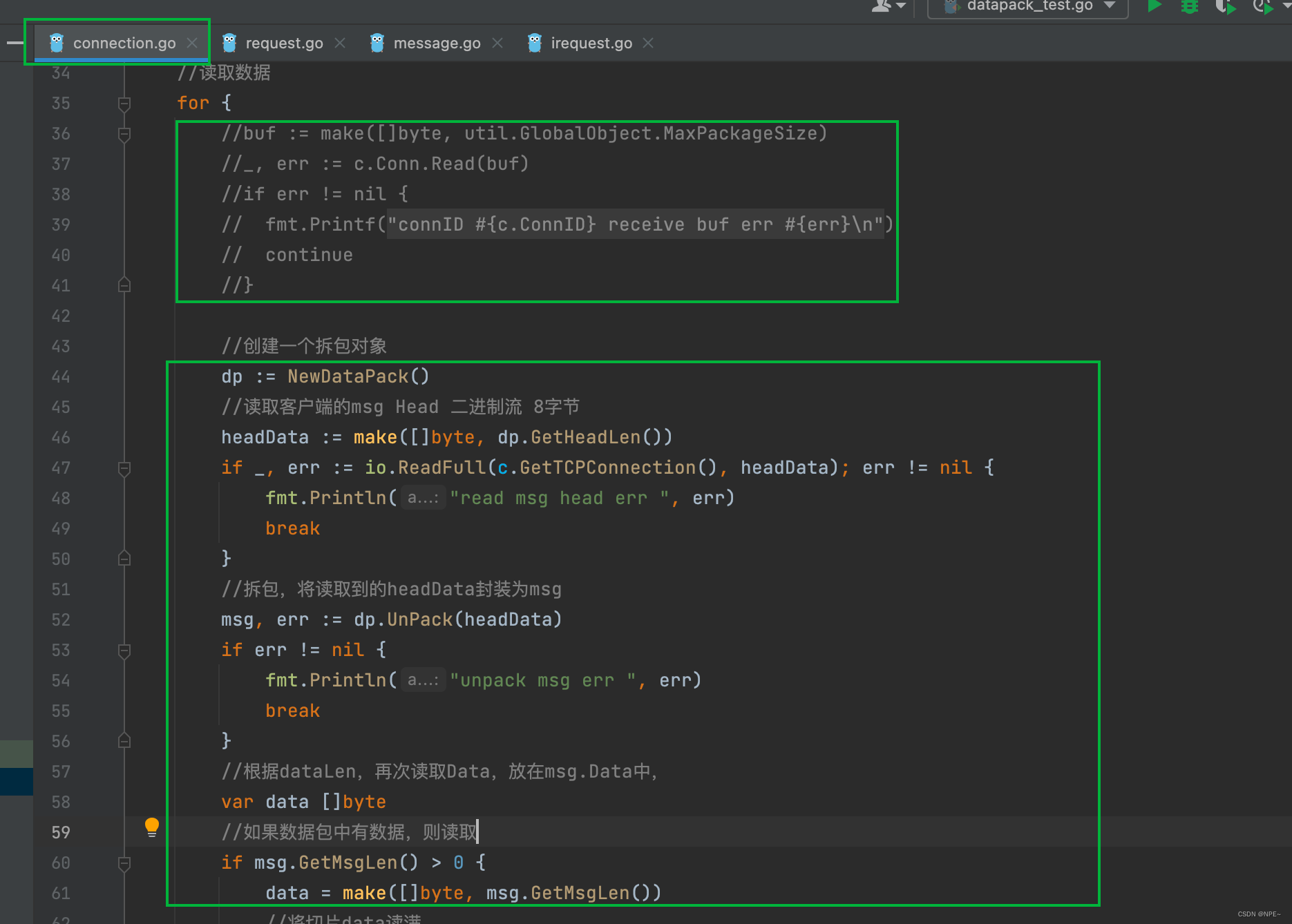
Task: Collapse the if GetMsgLen block at line 60
Action: point(124,863)
